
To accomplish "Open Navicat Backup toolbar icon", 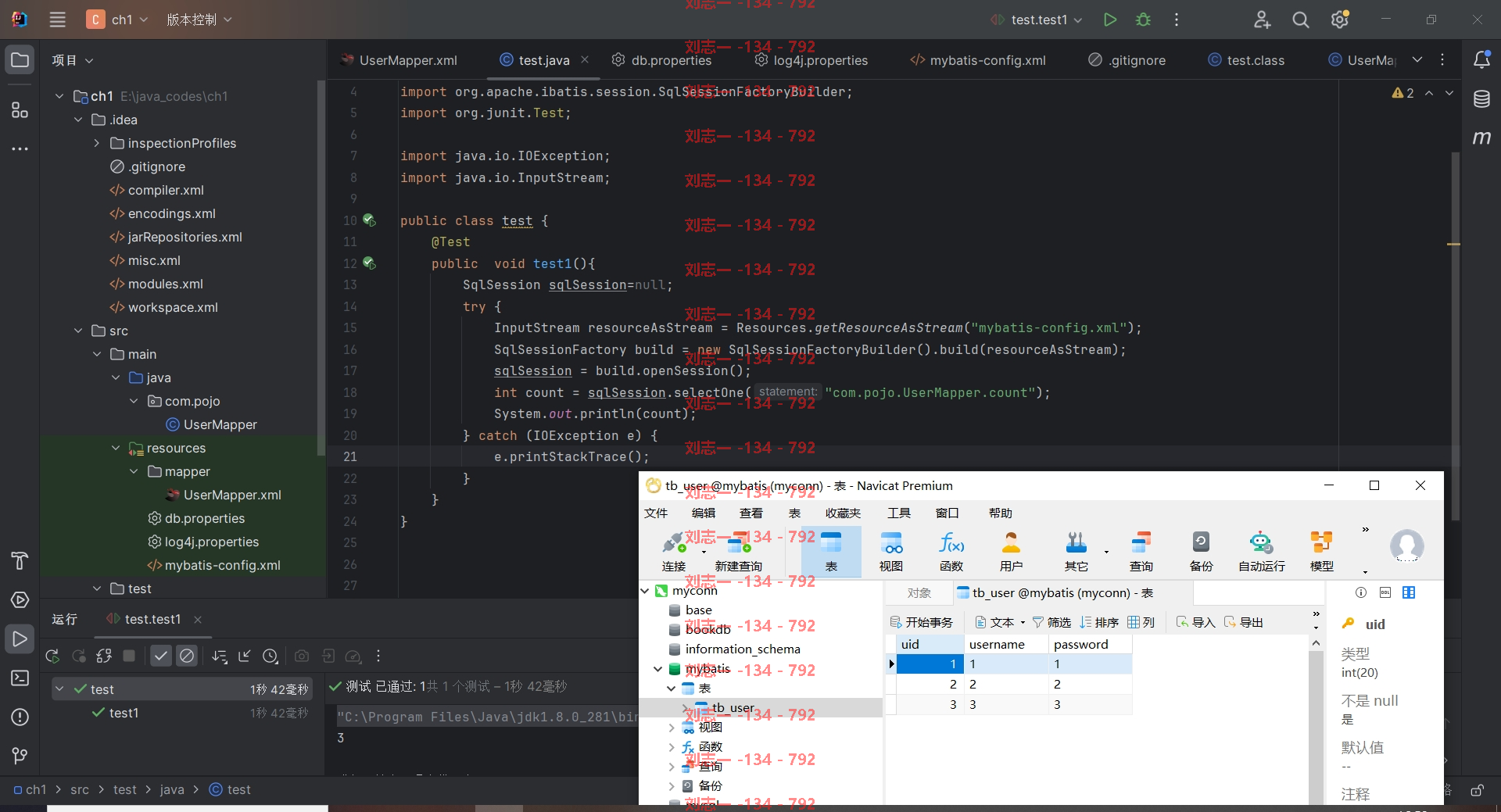I will [1201, 552].
